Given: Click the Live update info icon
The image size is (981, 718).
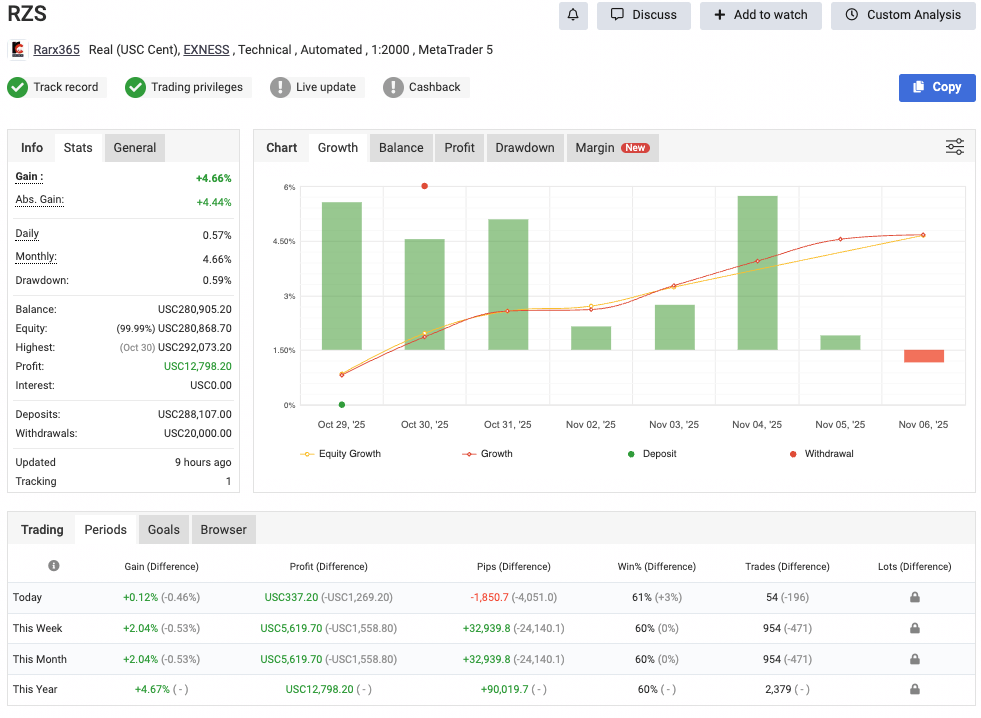Looking at the screenshot, I should click(282, 87).
